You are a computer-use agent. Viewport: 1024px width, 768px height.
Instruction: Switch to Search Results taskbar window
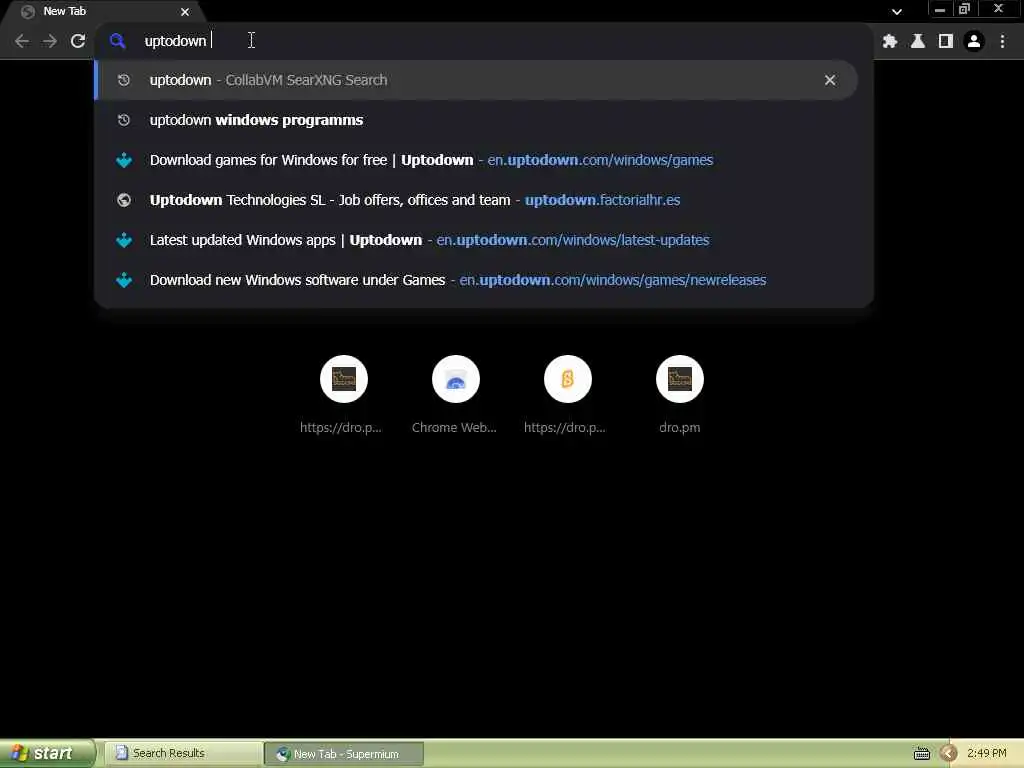(182, 754)
